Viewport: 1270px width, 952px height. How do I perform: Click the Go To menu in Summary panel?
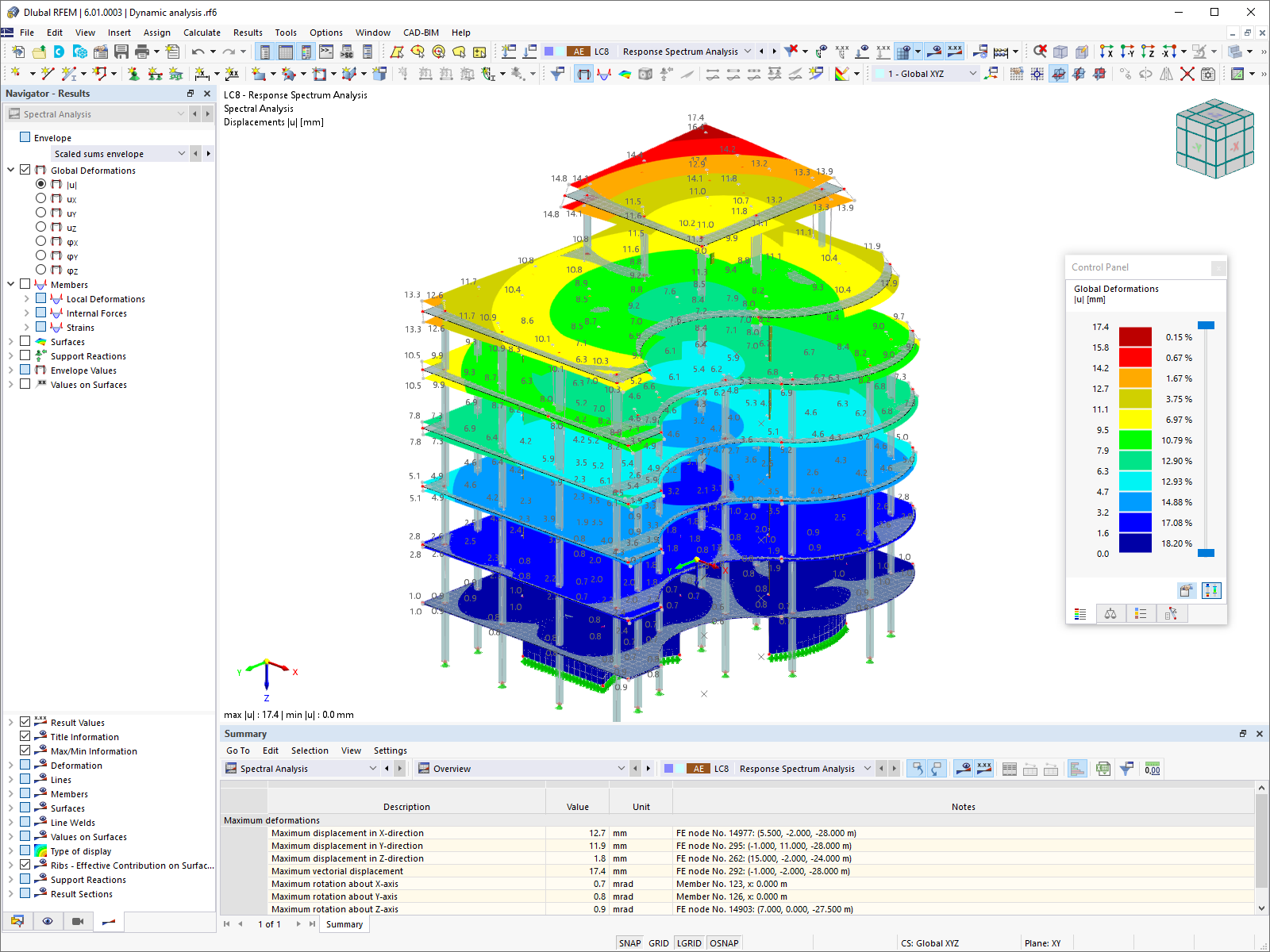[x=237, y=750]
